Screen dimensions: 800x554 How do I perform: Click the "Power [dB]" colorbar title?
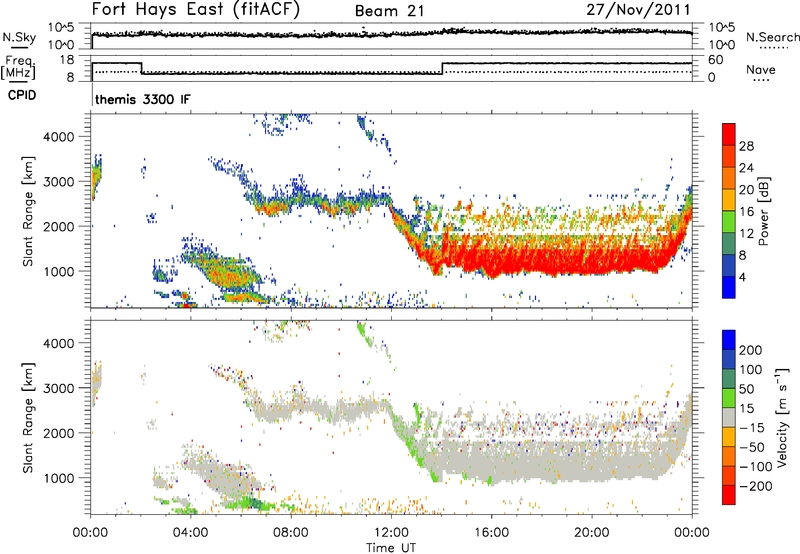[764, 211]
